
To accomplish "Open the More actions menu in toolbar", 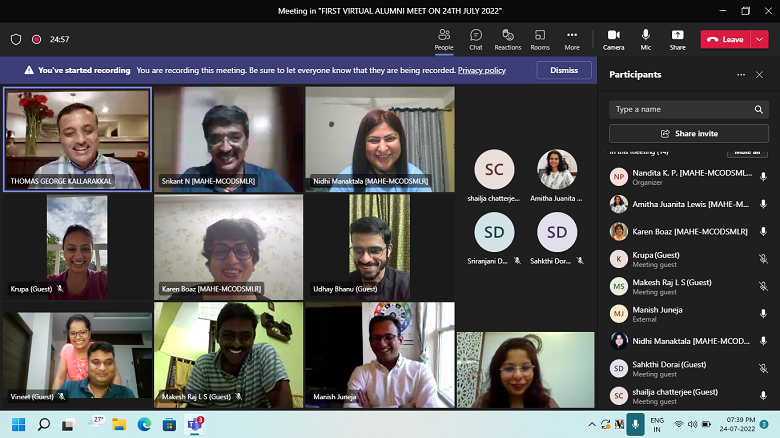I will tap(572, 39).
